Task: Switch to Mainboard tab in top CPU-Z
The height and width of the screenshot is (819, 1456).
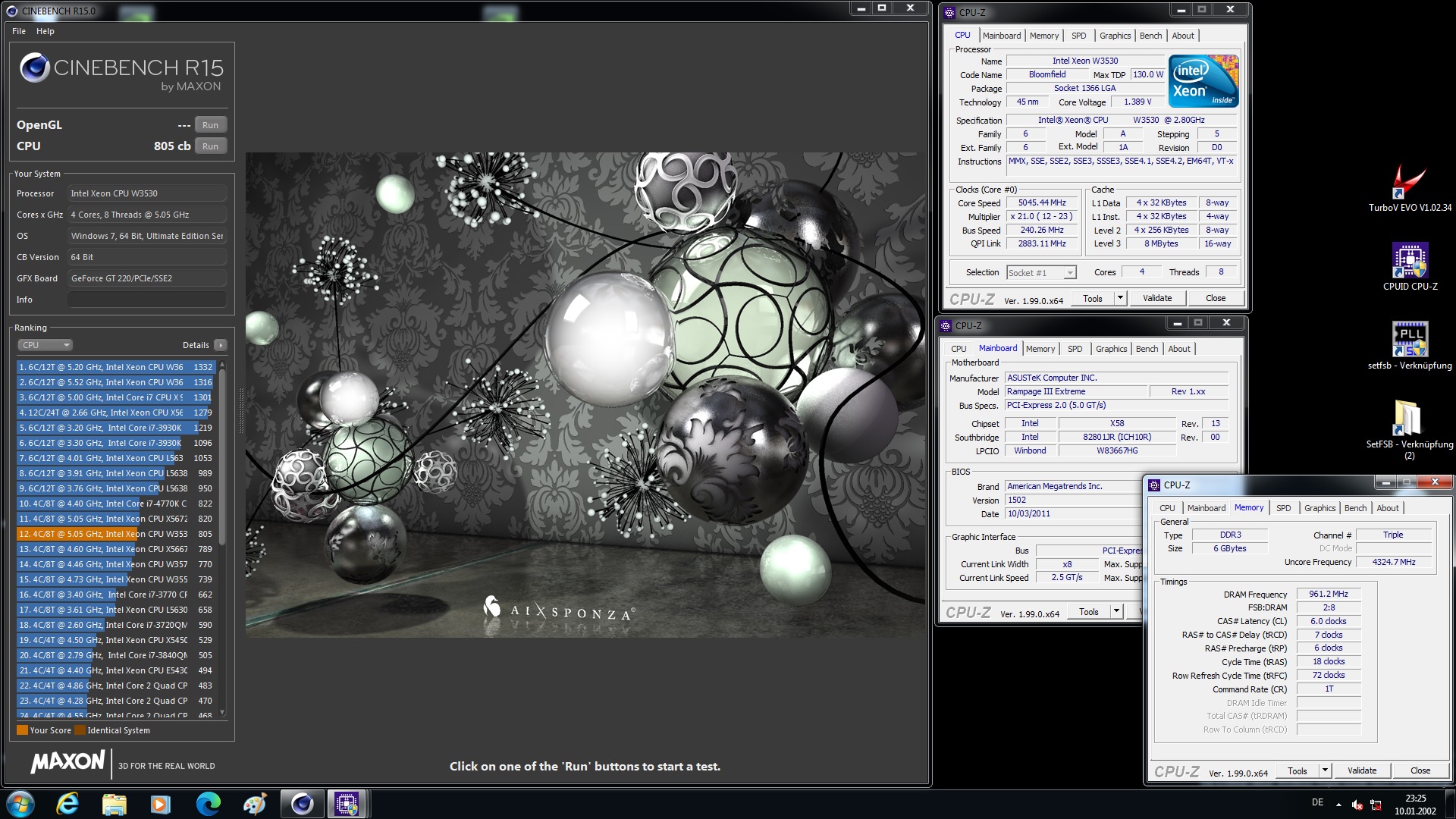Action: pyautogui.click(x=1002, y=36)
